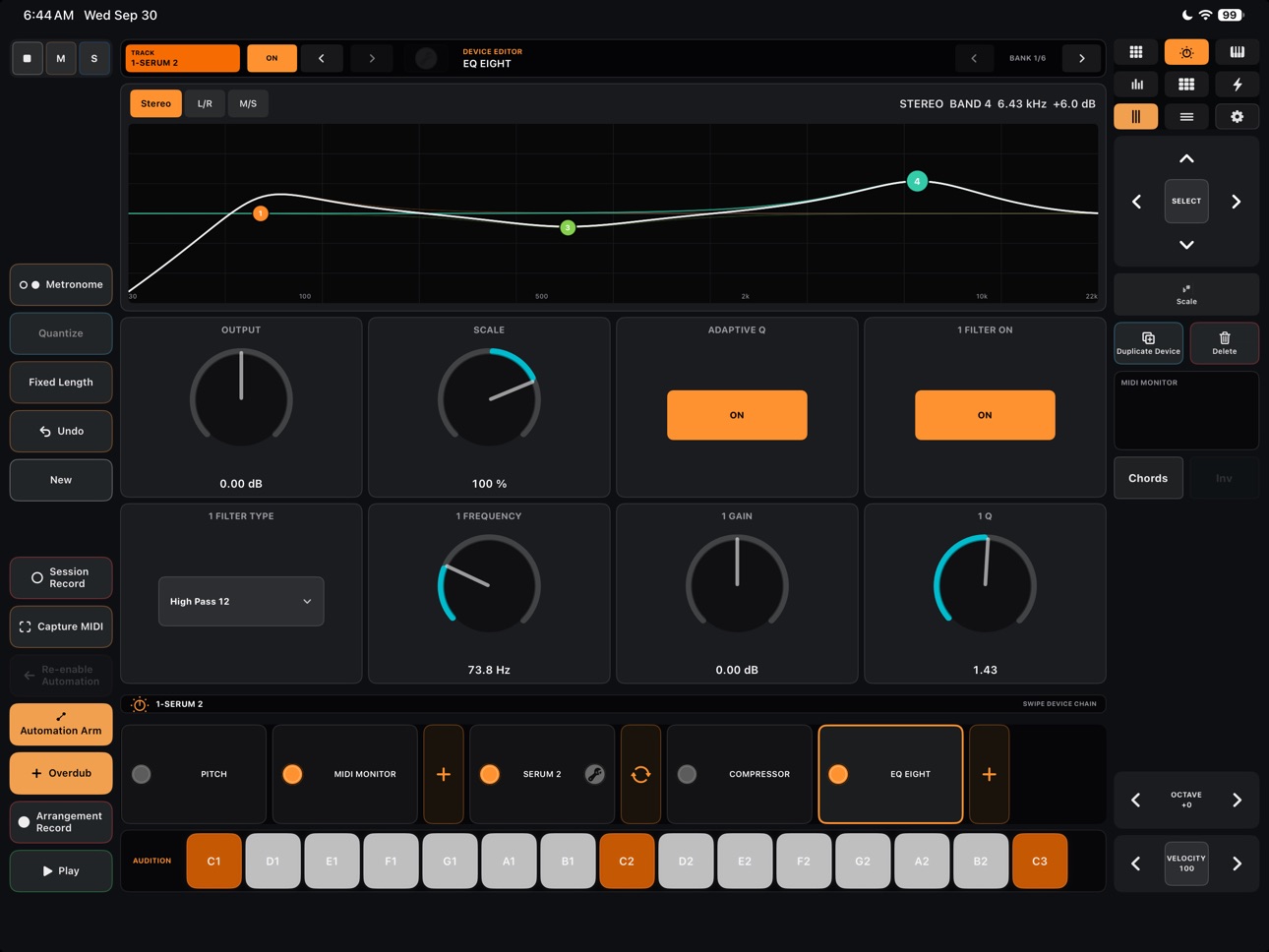The height and width of the screenshot is (952, 1269).
Task: Click Capture MIDI button
Action: (61, 626)
